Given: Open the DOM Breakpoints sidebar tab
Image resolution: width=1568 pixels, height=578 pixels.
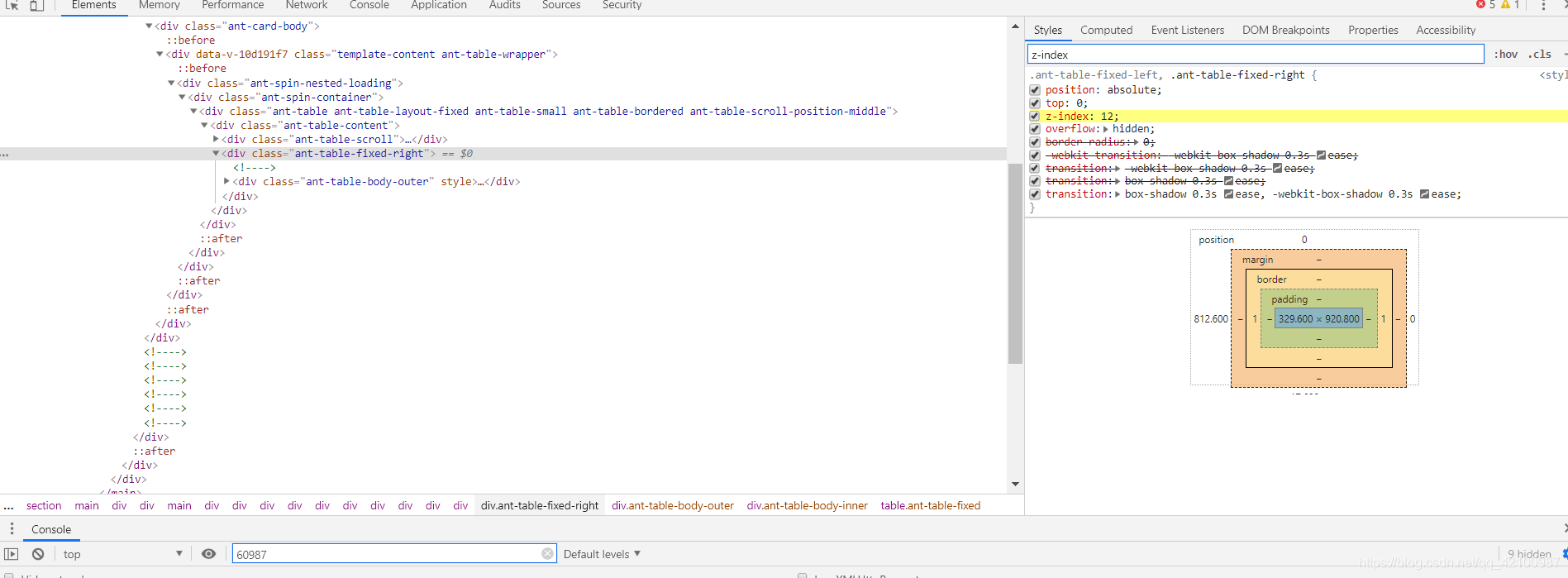Looking at the screenshot, I should (x=1286, y=31).
